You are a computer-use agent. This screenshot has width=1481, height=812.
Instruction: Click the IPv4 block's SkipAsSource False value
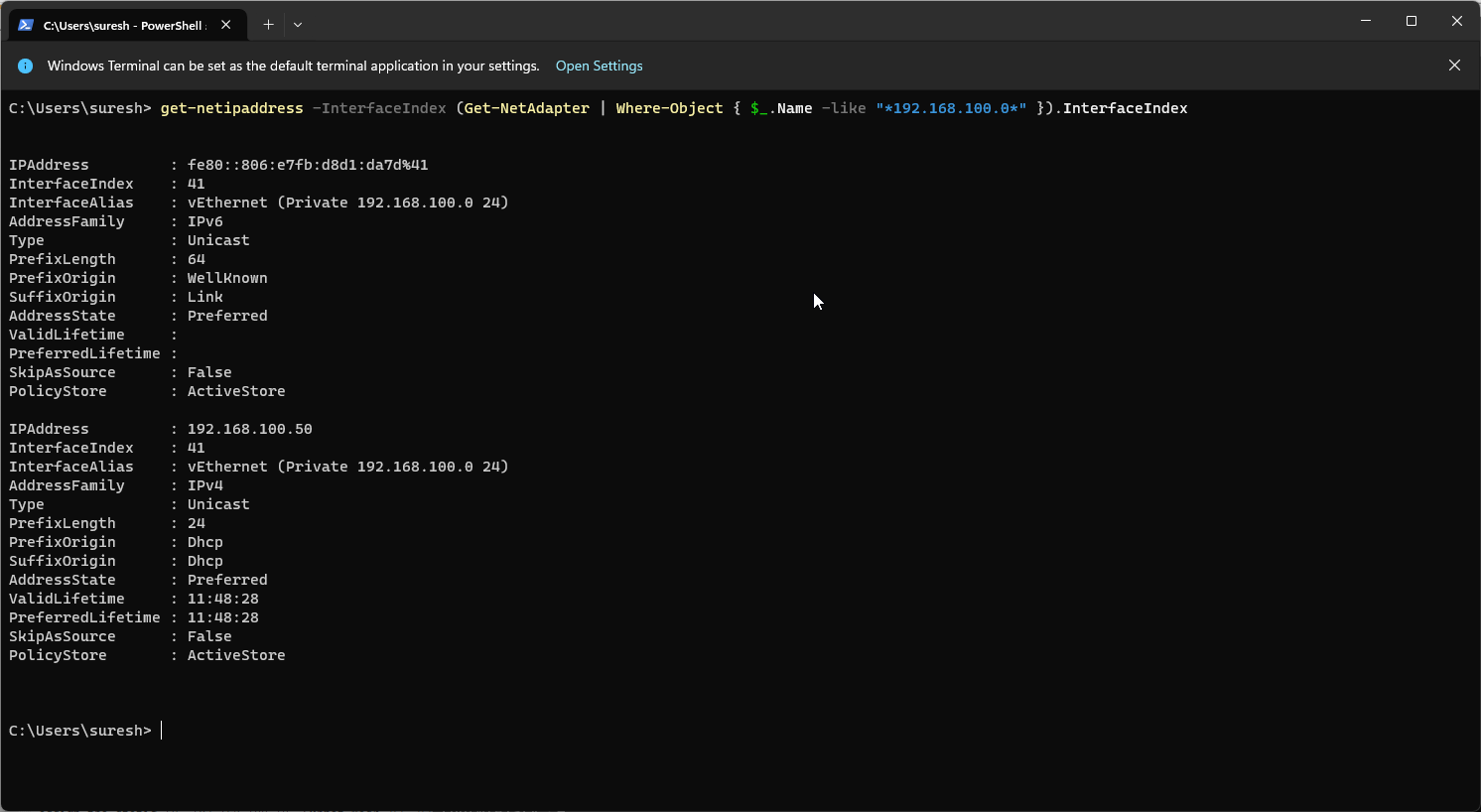pos(209,636)
